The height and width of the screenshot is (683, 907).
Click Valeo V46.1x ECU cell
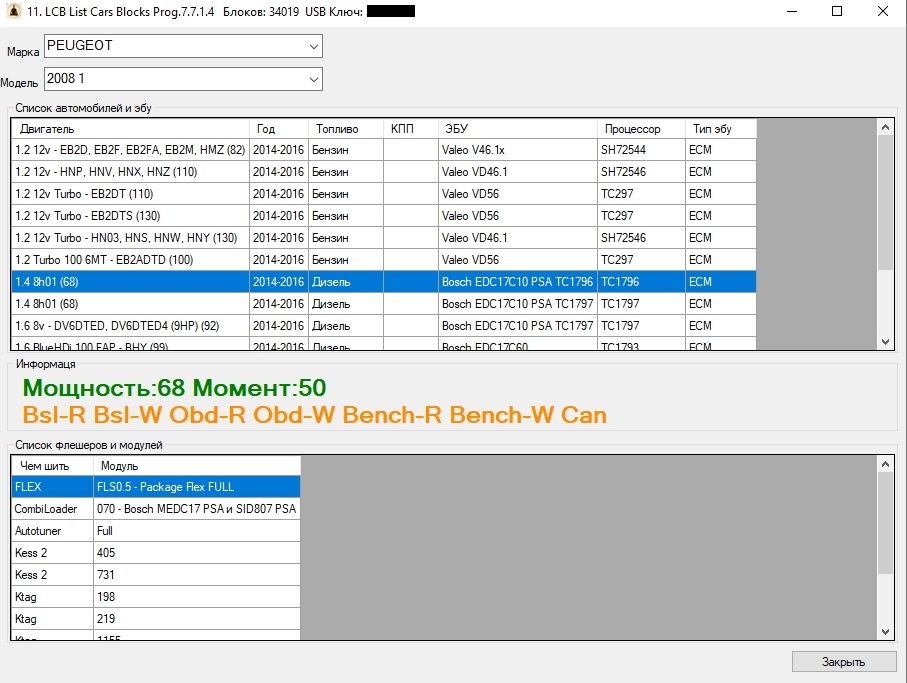click(x=518, y=150)
